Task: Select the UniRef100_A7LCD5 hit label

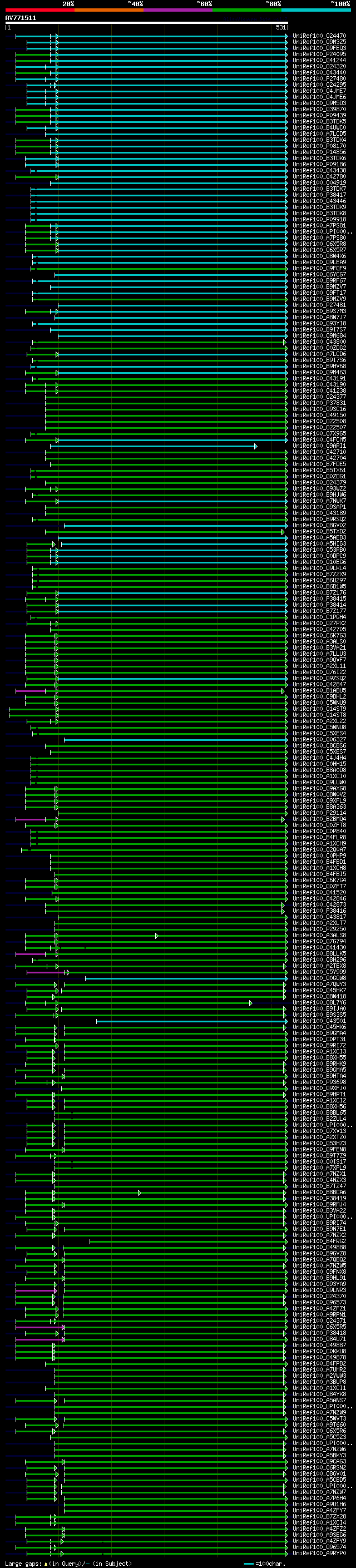Action: 319,134
